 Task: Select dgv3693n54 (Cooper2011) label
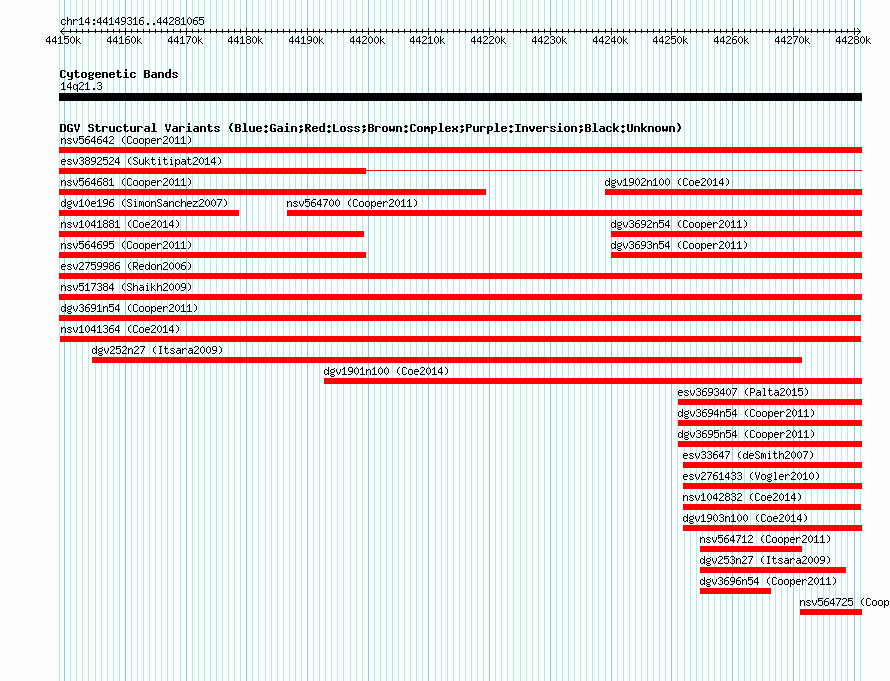[679, 245]
